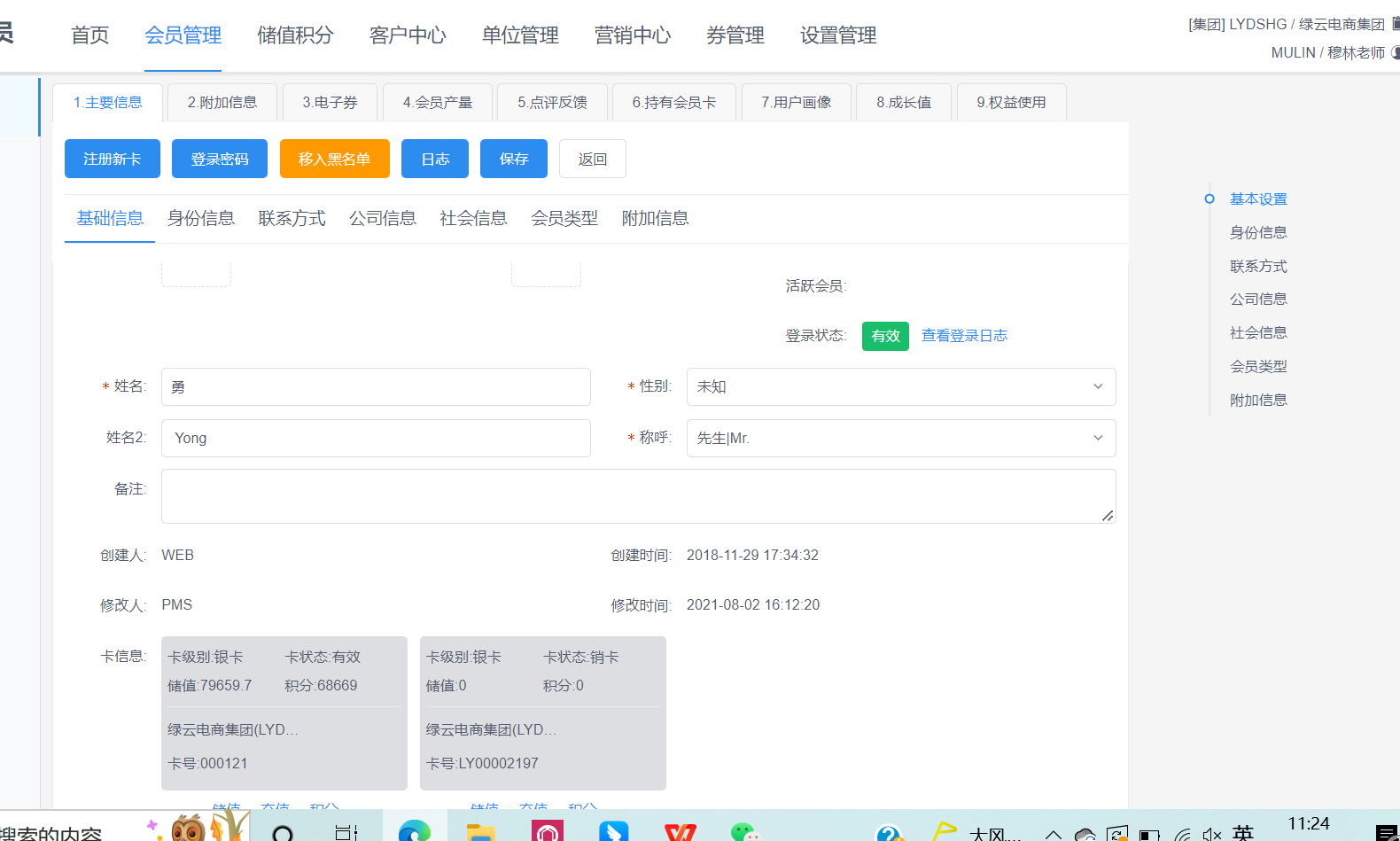Expand the 性别 gender dropdown
Viewport: 1400px width, 841px height.
pos(900,386)
